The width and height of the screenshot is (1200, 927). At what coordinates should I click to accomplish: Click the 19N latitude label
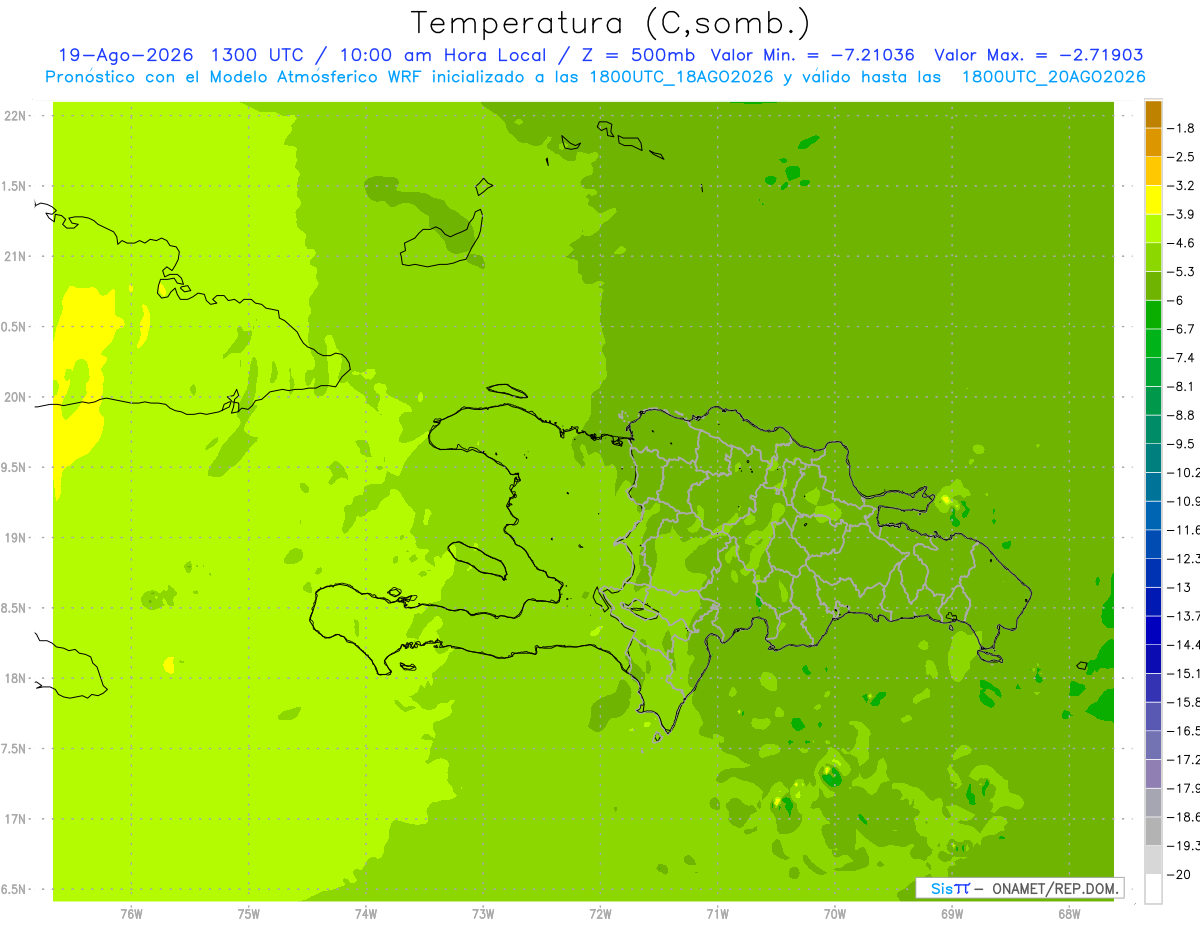15,538
